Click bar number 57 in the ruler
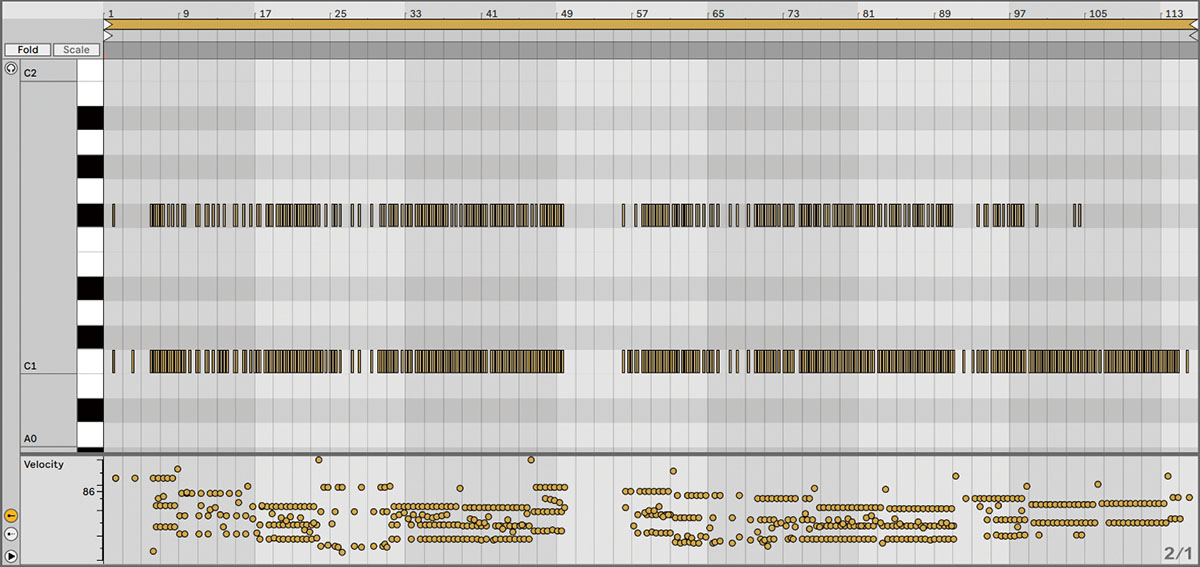 point(641,14)
